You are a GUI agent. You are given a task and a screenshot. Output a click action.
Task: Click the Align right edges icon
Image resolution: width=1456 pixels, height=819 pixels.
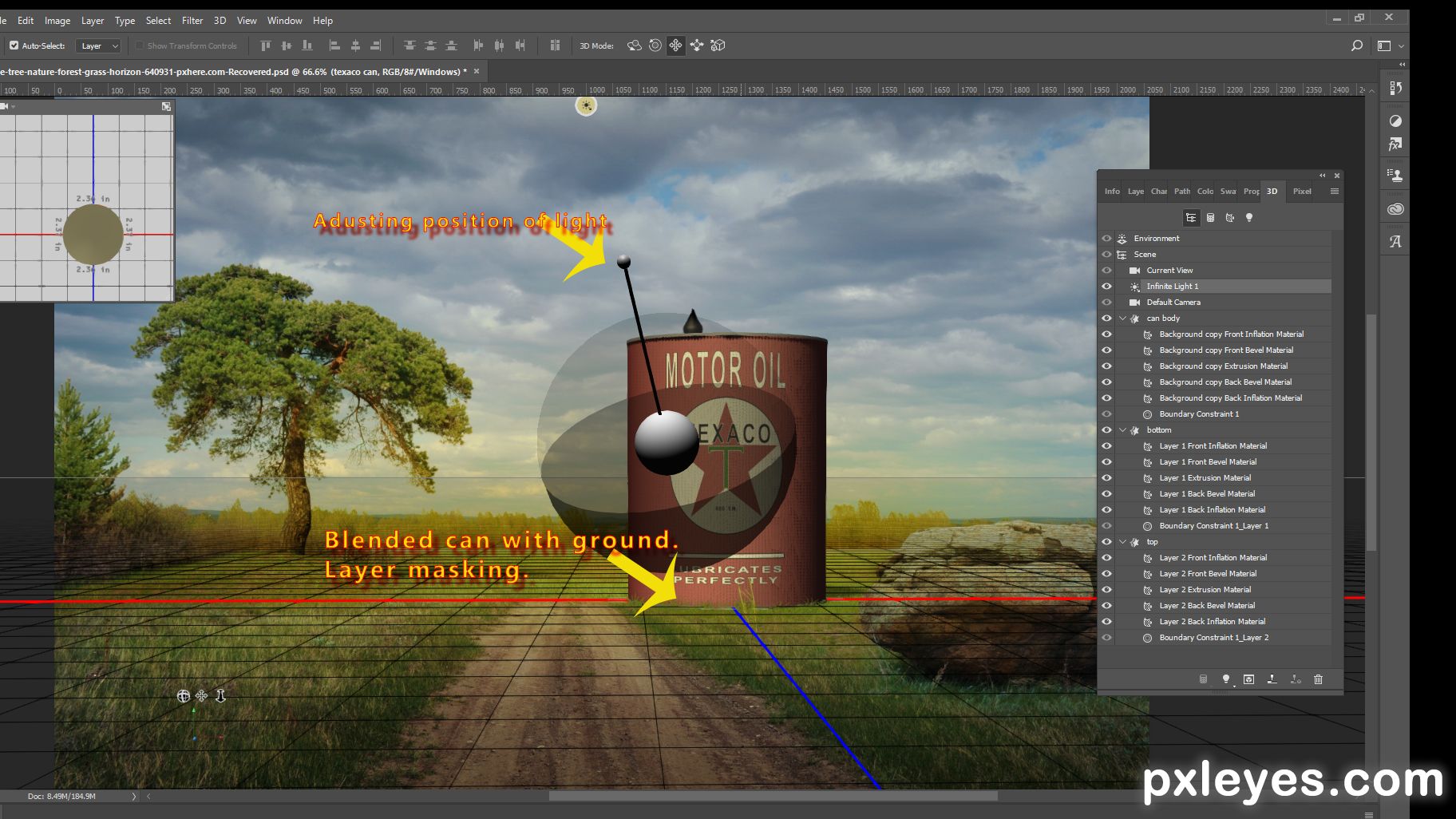point(376,45)
